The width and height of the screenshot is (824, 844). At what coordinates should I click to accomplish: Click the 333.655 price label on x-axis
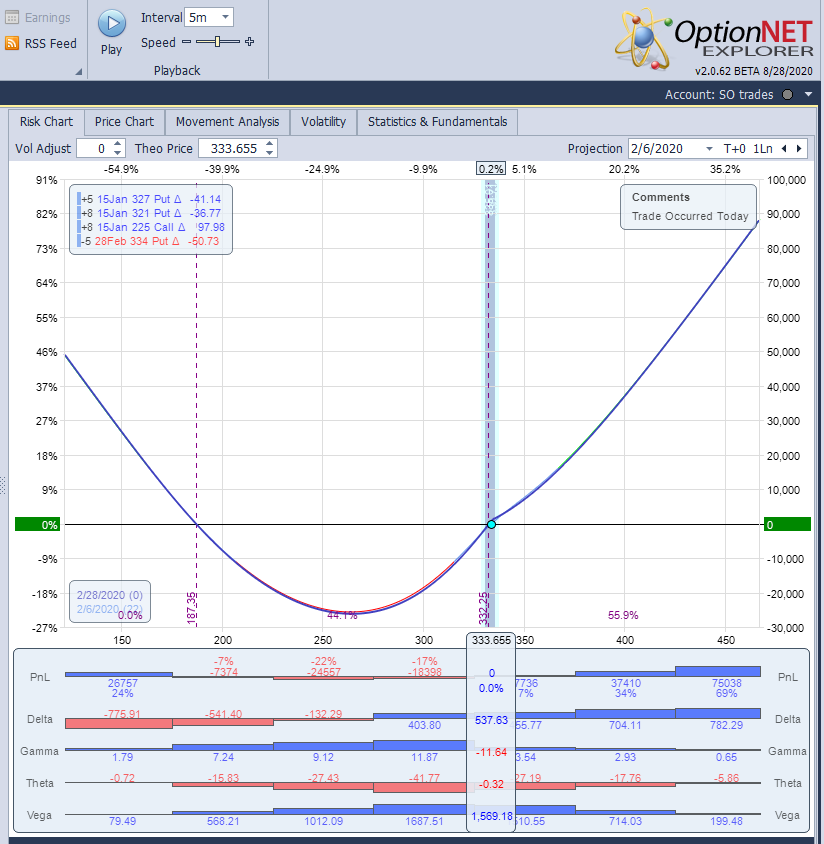(491, 640)
